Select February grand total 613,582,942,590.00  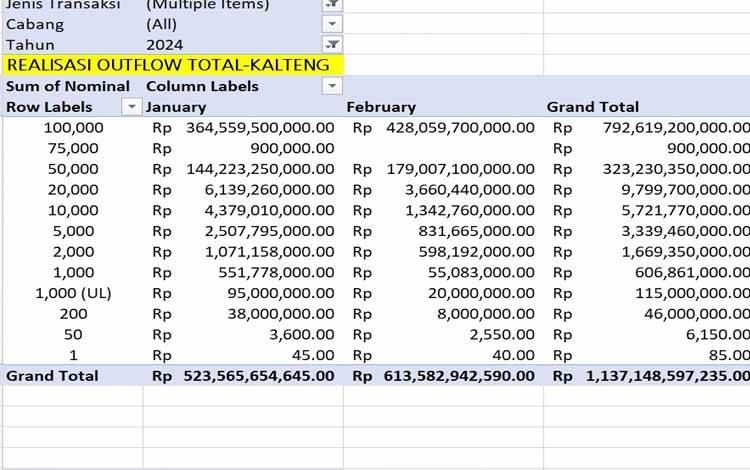[459, 376]
